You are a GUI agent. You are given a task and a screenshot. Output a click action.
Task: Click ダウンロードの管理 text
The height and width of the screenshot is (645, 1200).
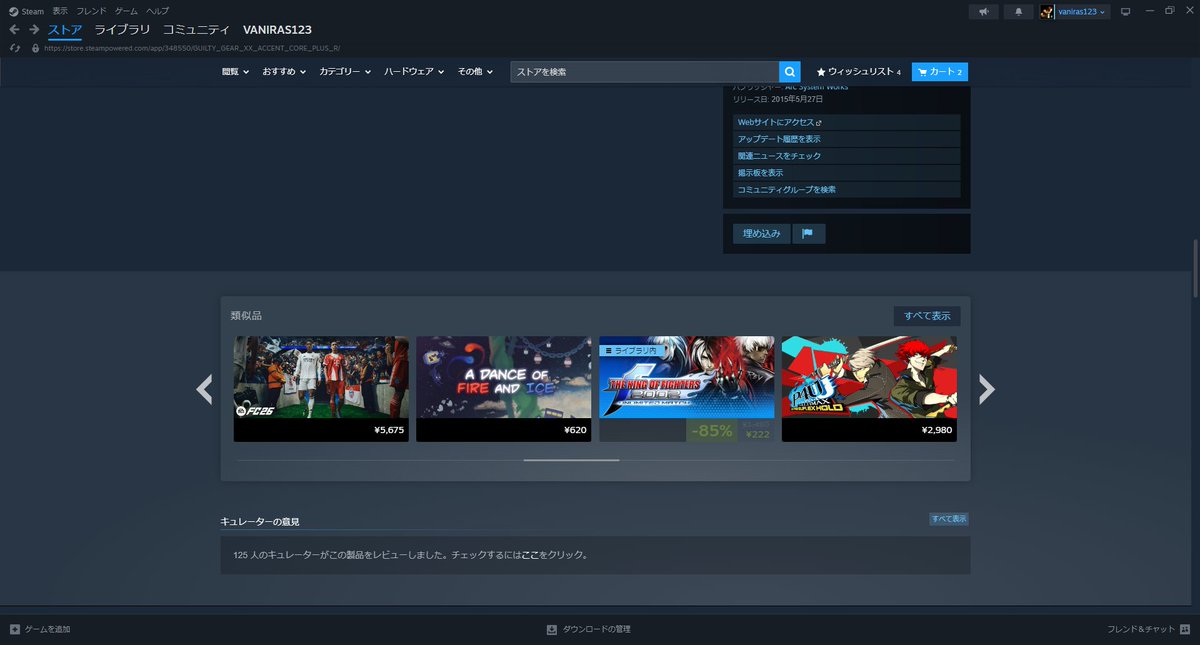click(x=596, y=629)
